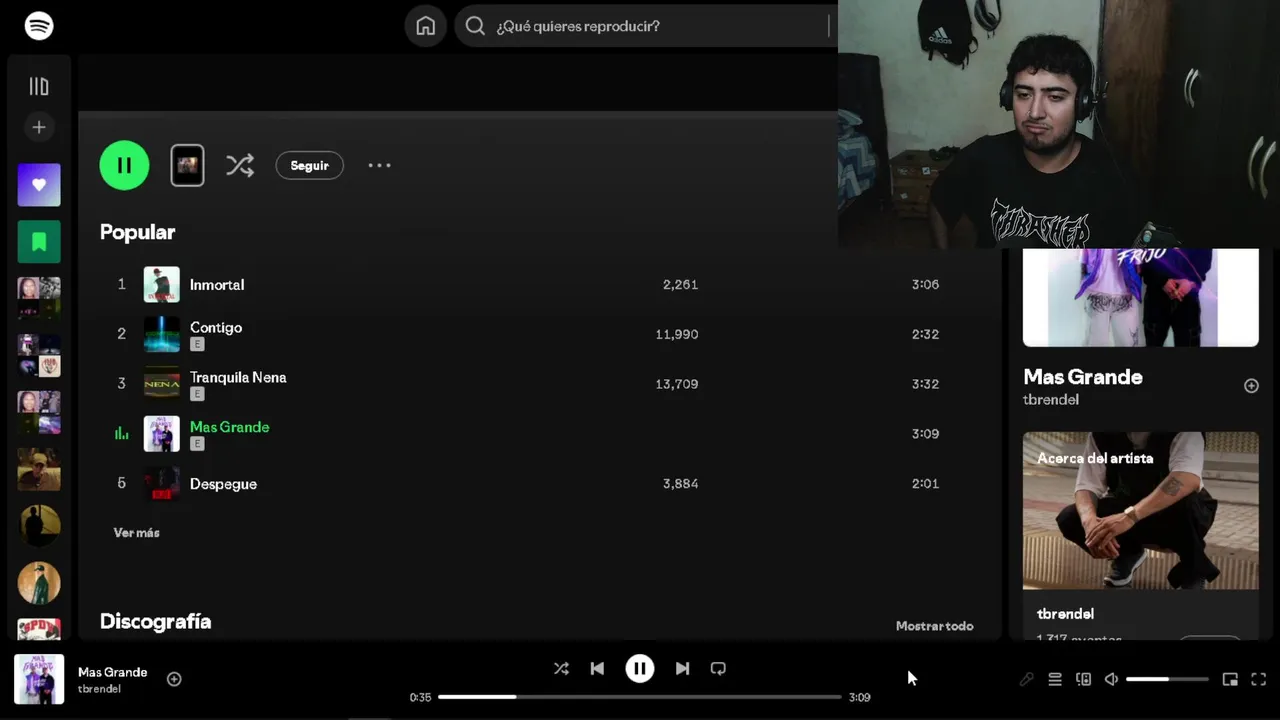Go to Home via house icon
This screenshot has height=720, width=1280.
[426, 26]
